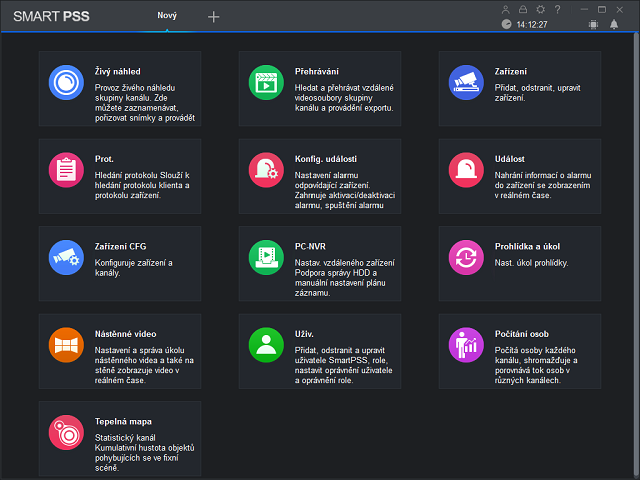This screenshot has height=480, width=640.
Task: Close the Smart PSS window
Action: pos(620,9)
